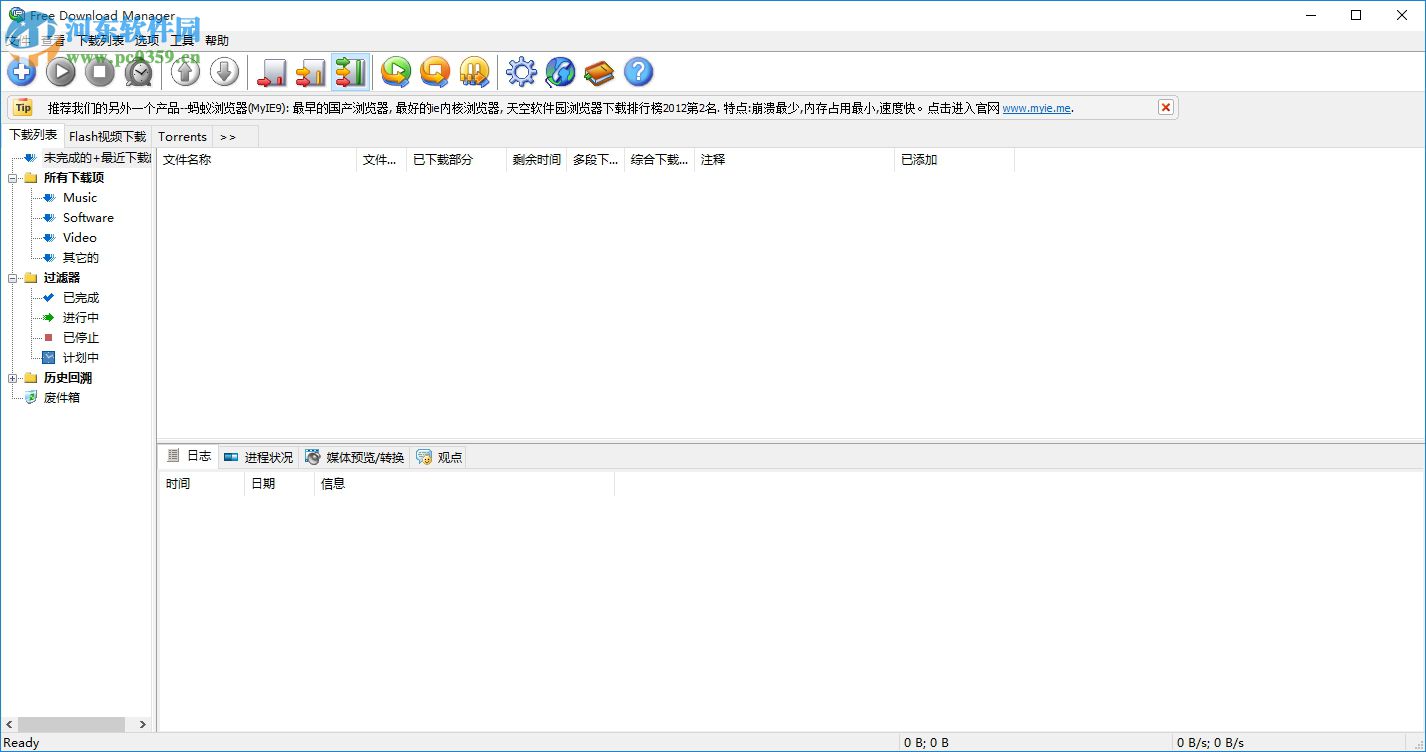Open the scheduler clock icon
Image resolution: width=1426 pixels, height=752 pixels.
click(139, 71)
